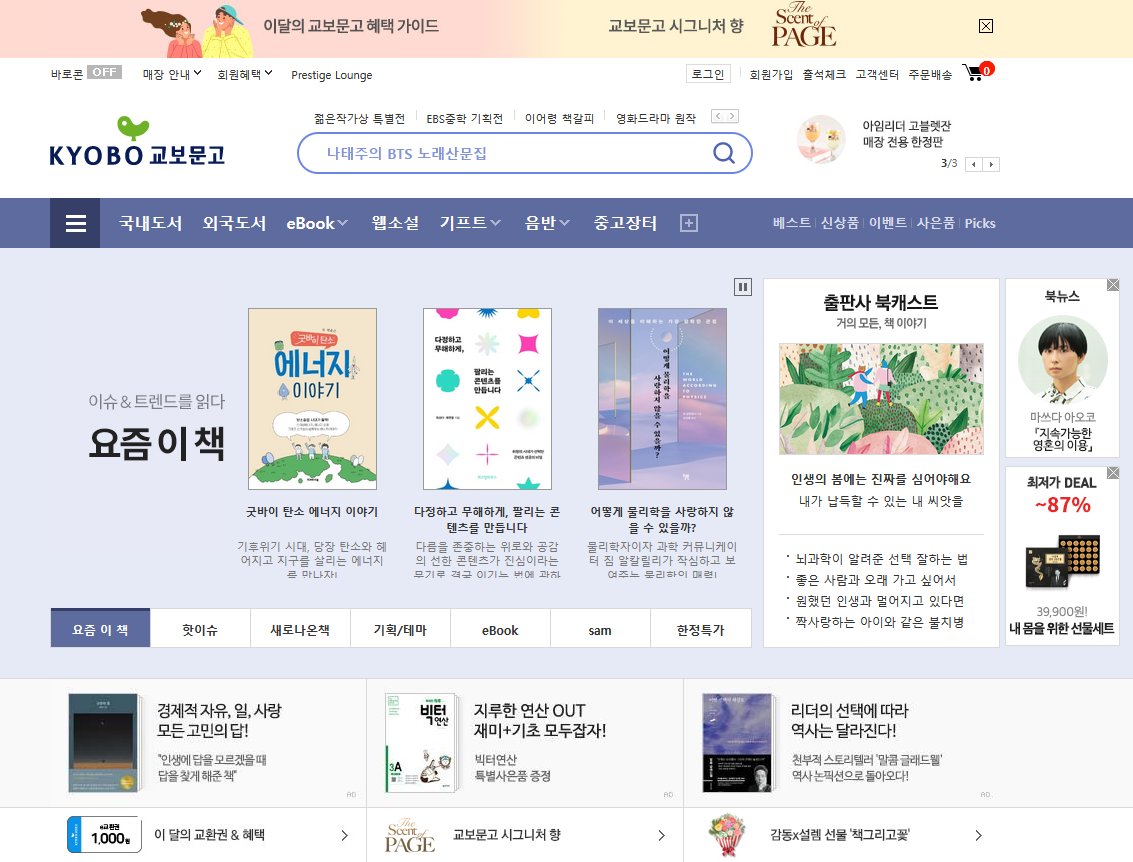1133x862 pixels.
Task: Toggle the 바로콘 OFF switch
Action: coord(104,72)
